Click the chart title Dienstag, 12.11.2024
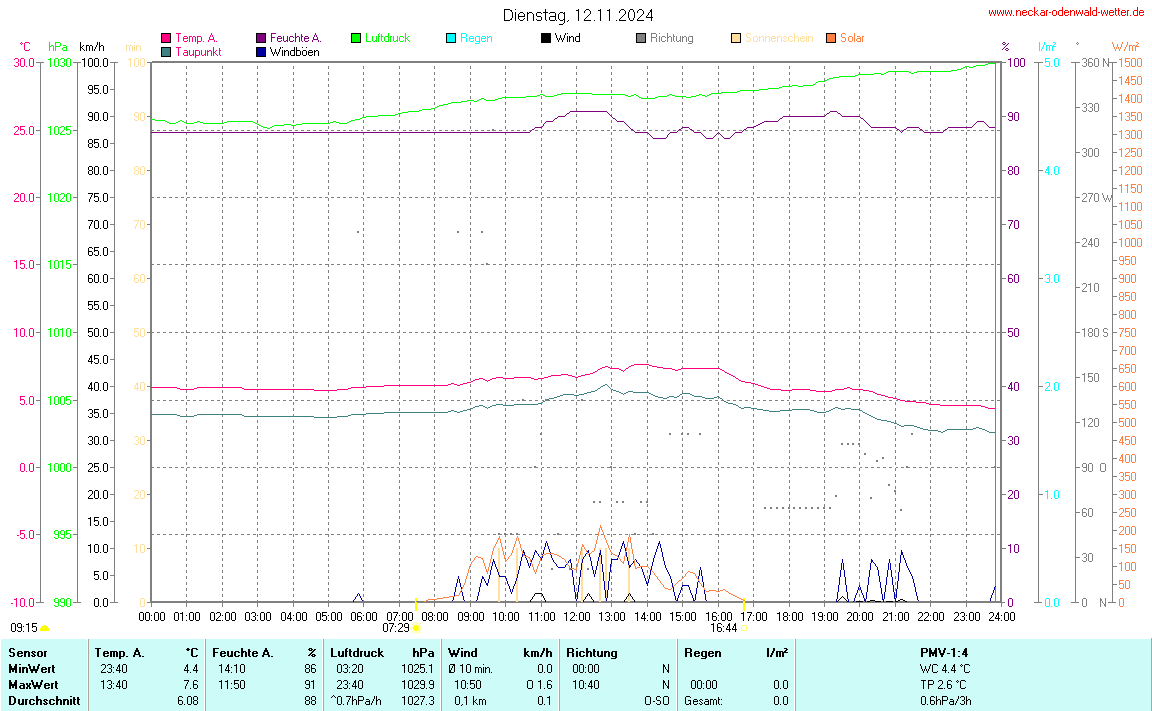Screen dimensions: 1152x711 point(578,15)
